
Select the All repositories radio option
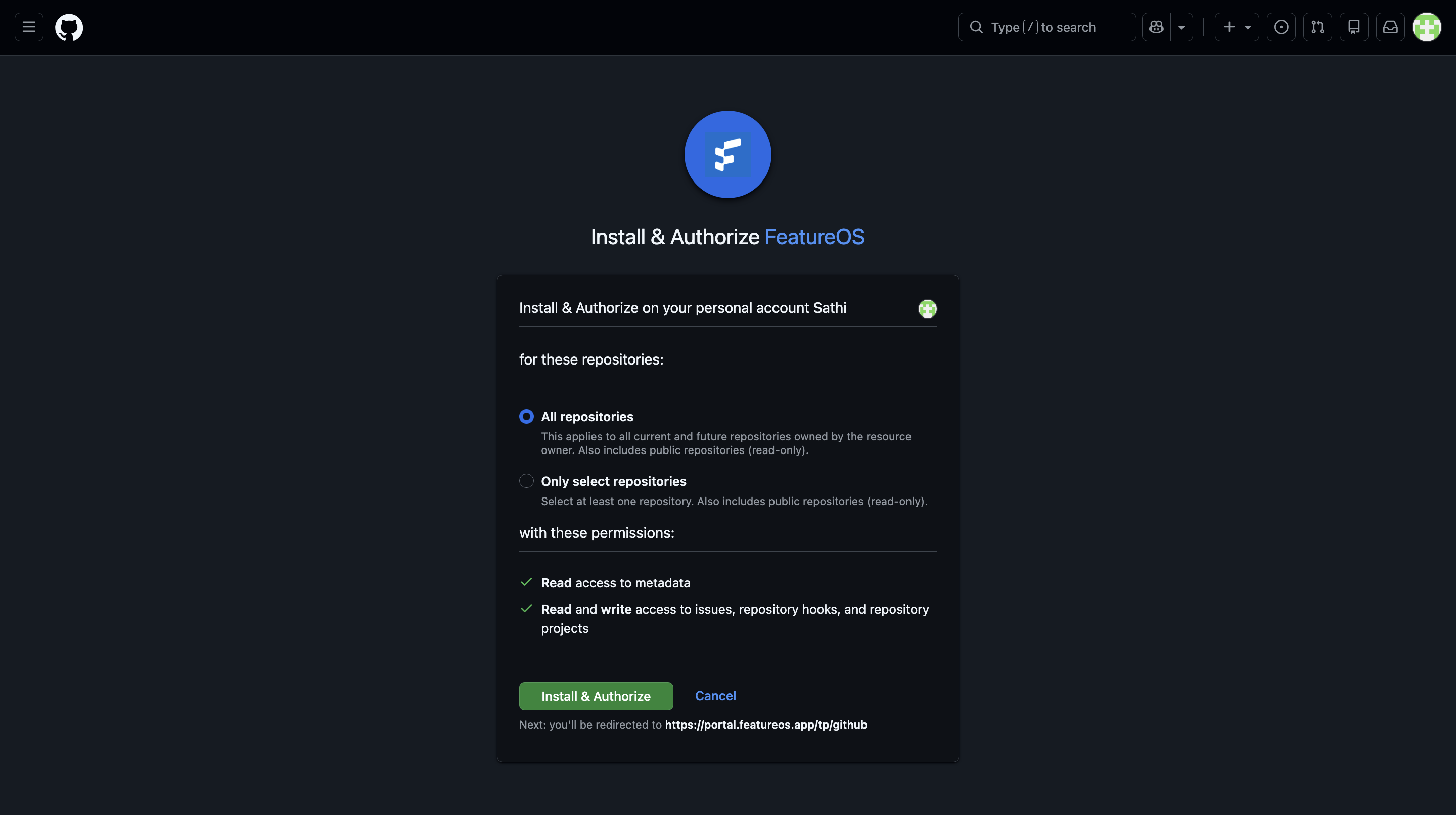(526, 417)
